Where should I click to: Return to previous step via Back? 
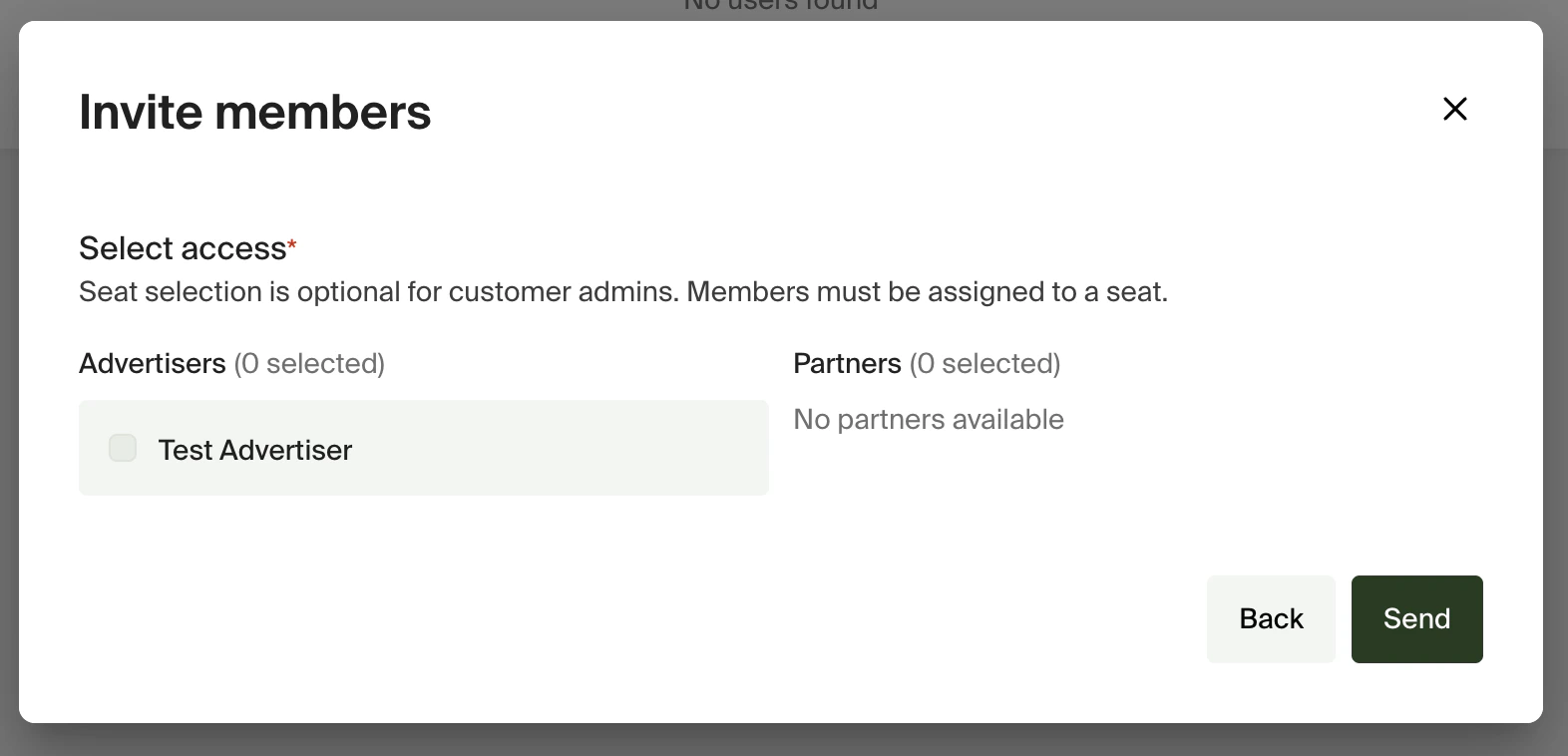pos(1270,618)
